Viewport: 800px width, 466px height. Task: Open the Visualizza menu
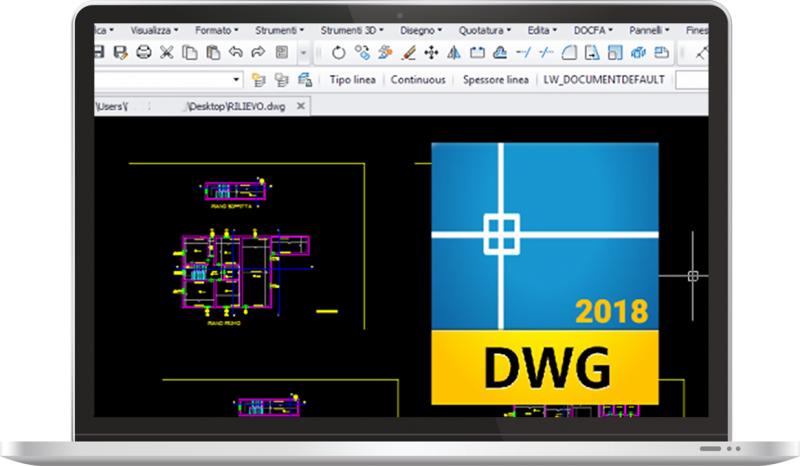click(x=154, y=31)
